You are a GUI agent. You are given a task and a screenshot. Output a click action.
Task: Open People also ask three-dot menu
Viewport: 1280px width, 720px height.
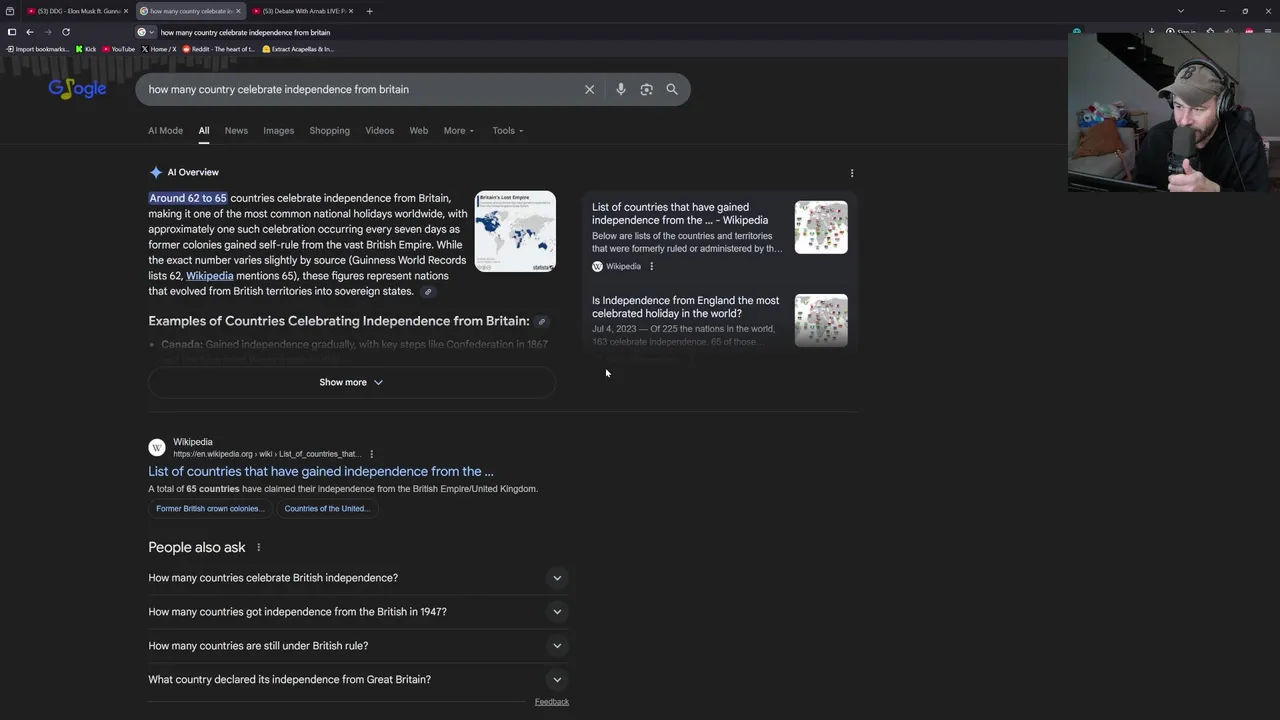pos(258,548)
